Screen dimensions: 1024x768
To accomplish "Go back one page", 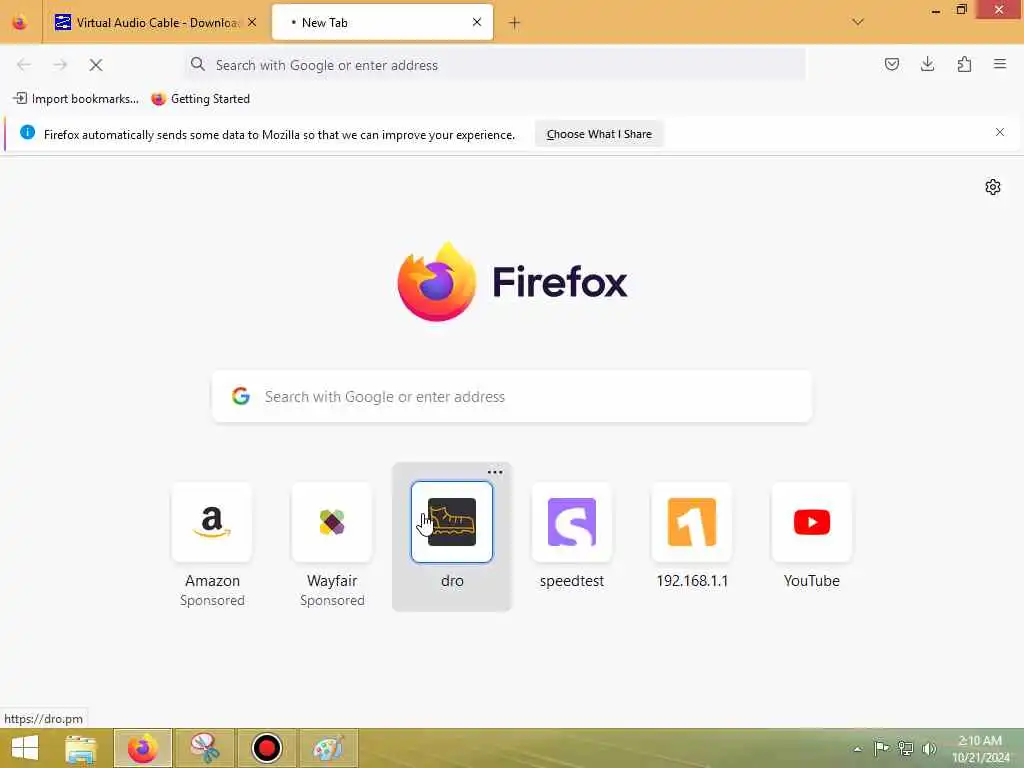I will click(24, 65).
